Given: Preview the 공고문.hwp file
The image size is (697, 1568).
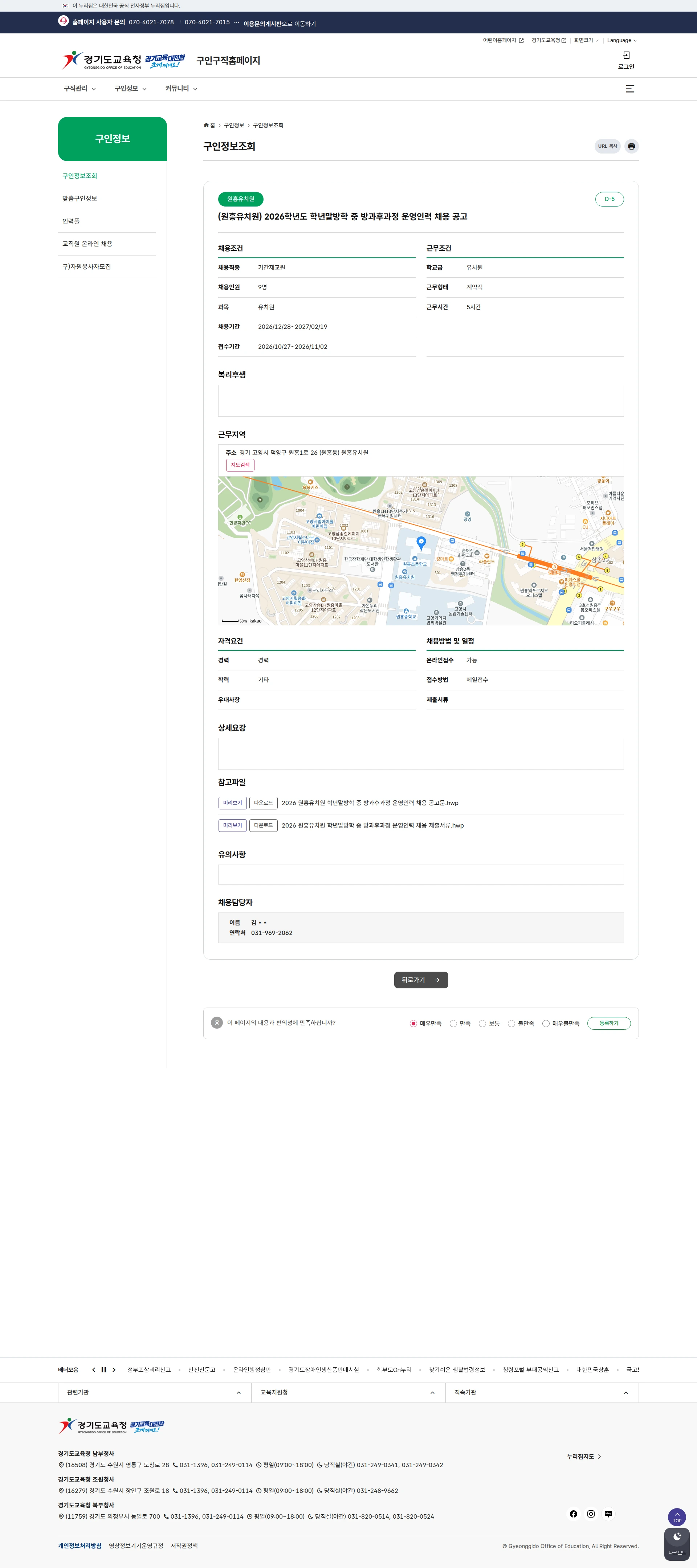Looking at the screenshot, I should click(233, 803).
